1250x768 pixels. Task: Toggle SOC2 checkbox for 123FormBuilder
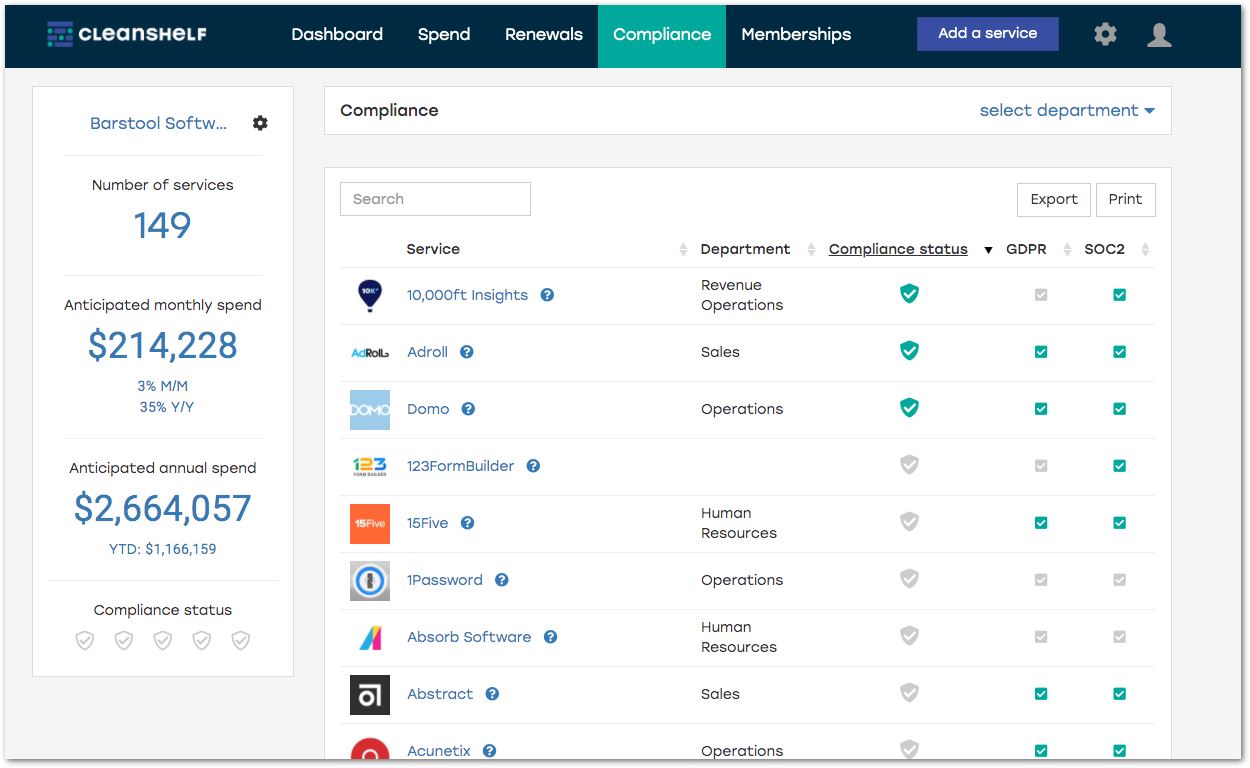(1119, 466)
